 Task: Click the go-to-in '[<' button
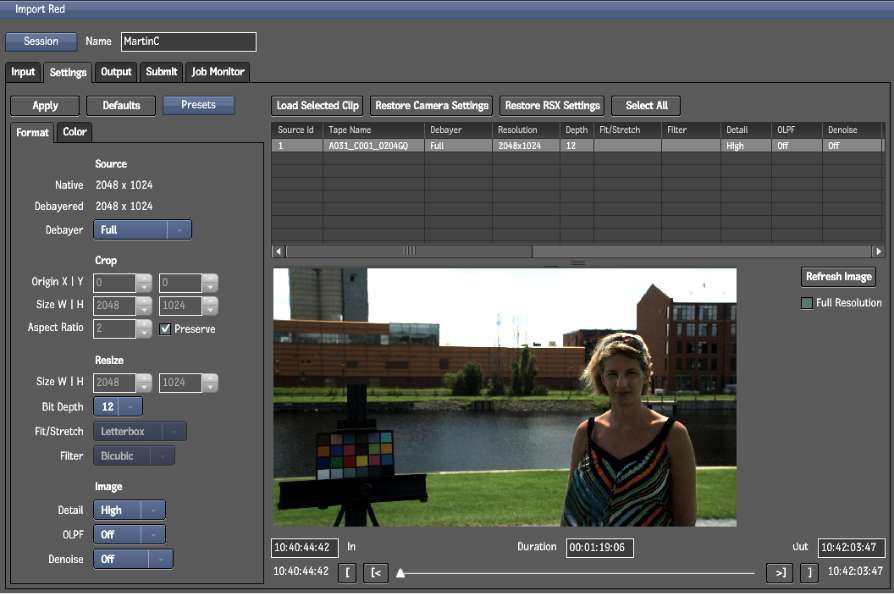click(376, 572)
